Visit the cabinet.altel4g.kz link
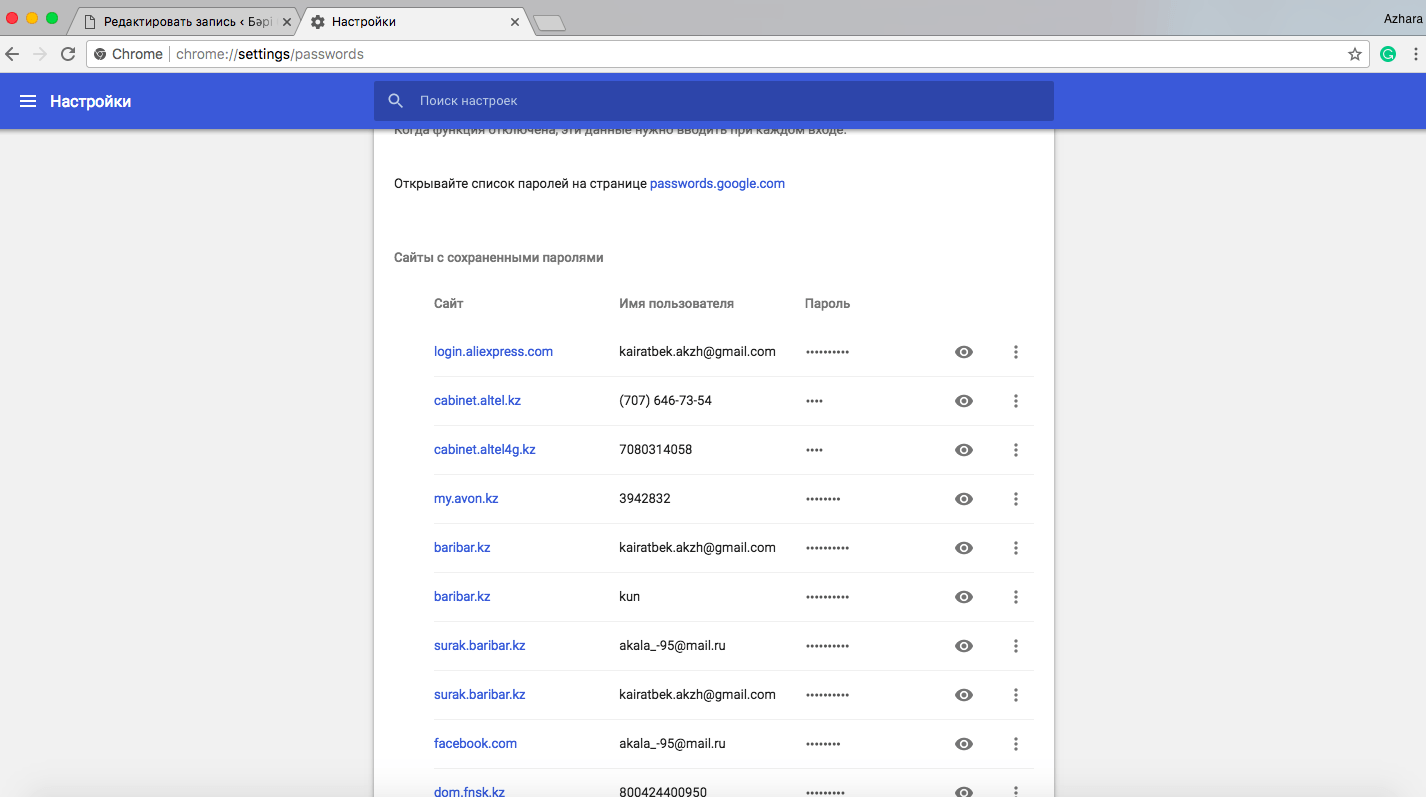The width and height of the screenshot is (1426, 797). [x=485, y=450]
